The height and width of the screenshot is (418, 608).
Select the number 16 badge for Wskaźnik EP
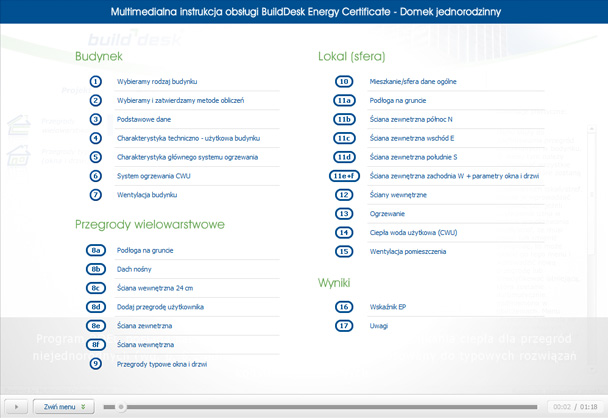click(x=344, y=307)
